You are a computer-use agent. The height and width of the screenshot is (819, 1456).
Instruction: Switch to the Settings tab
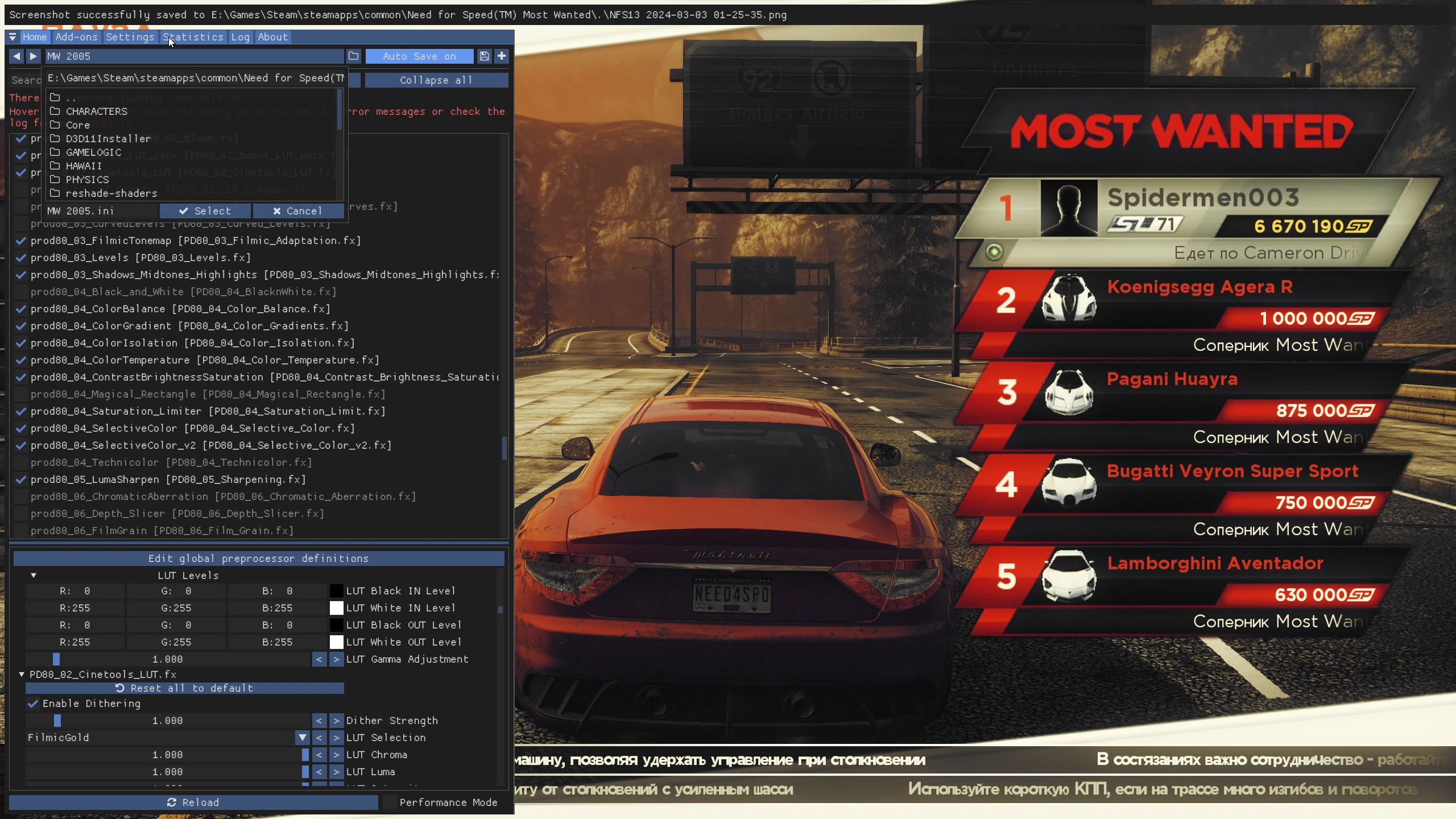[x=130, y=37]
